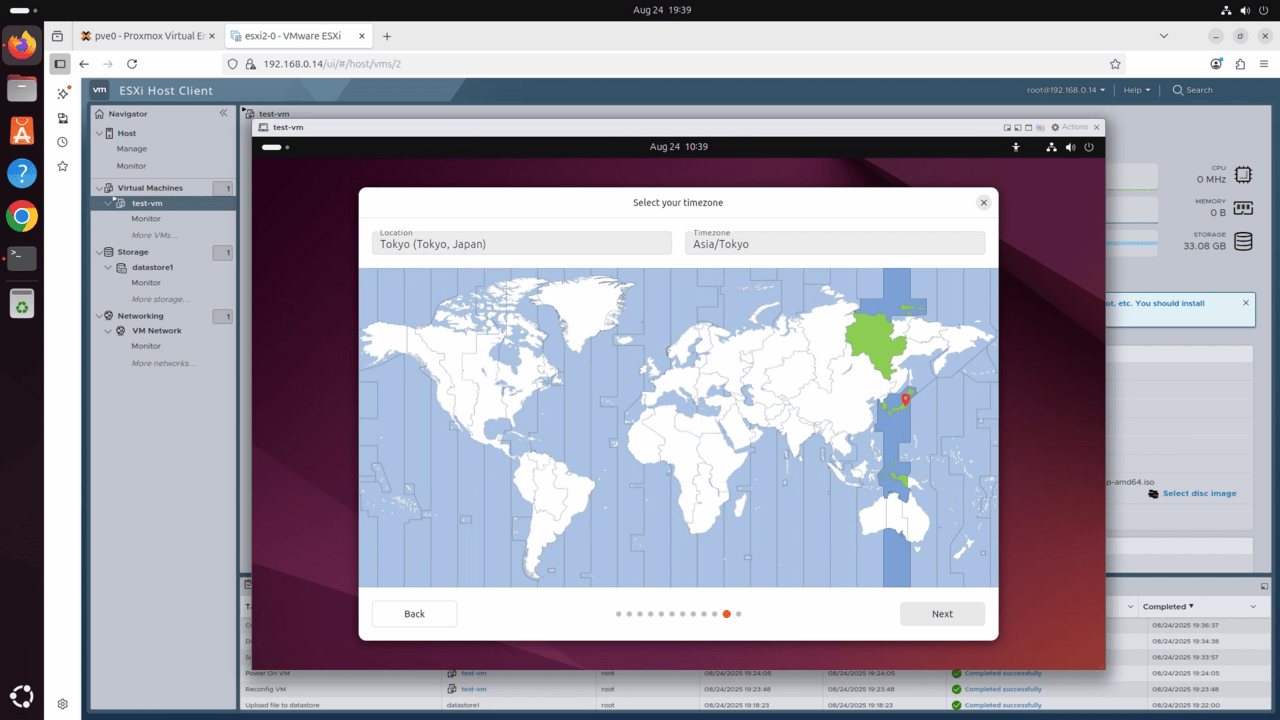Collapse the Navigator panel
The height and width of the screenshot is (720, 1280).
pyautogui.click(x=224, y=113)
